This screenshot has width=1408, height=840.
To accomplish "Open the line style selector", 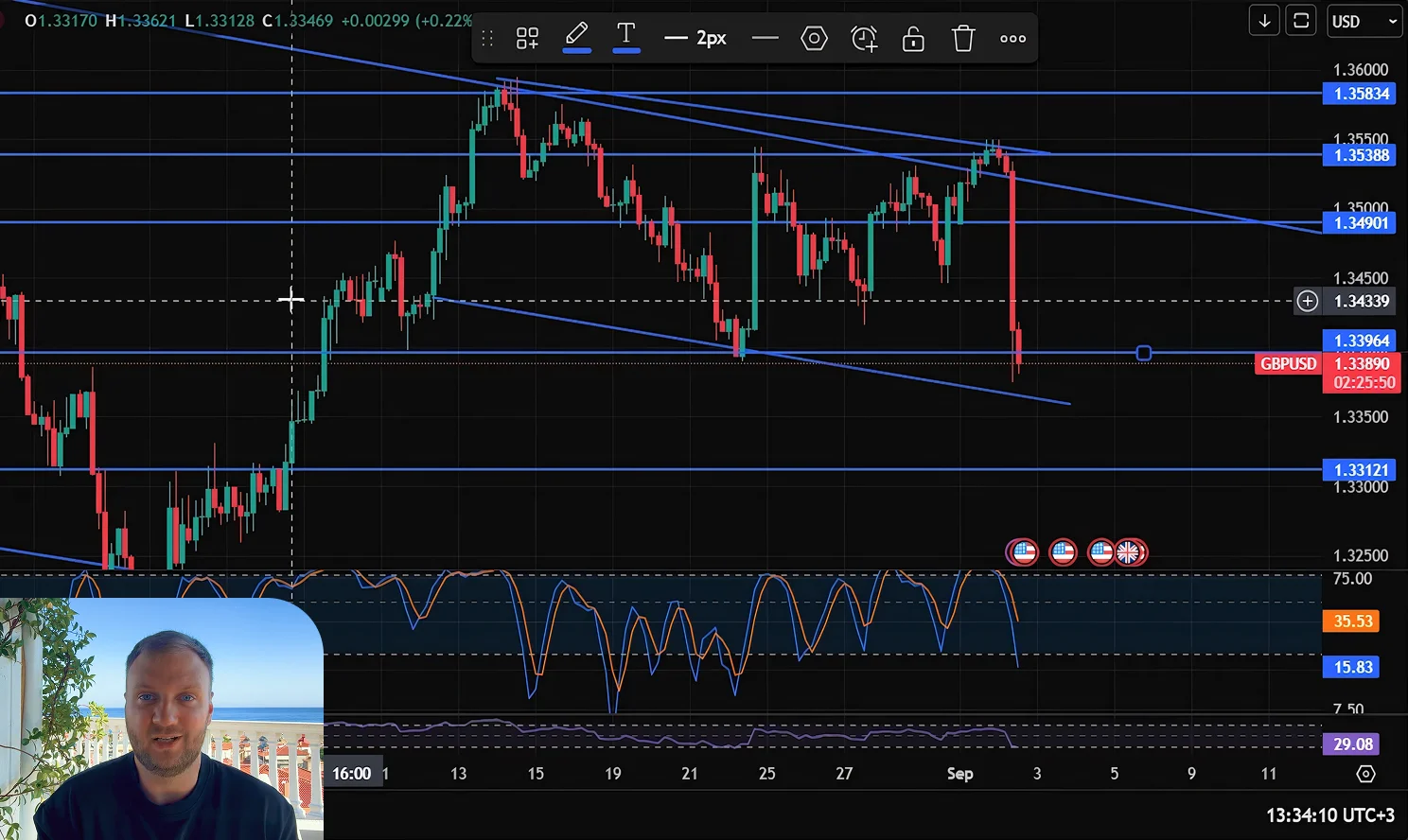I will click(x=765, y=39).
